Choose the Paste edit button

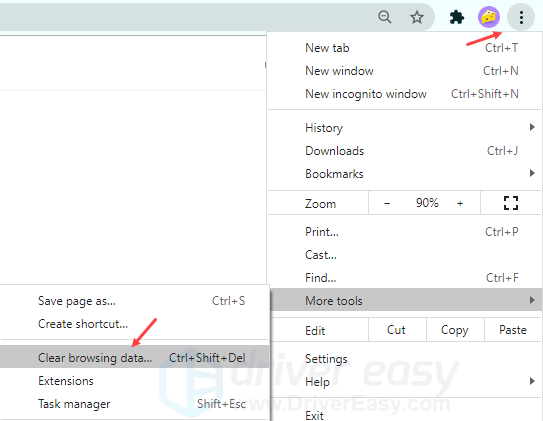(x=513, y=330)
